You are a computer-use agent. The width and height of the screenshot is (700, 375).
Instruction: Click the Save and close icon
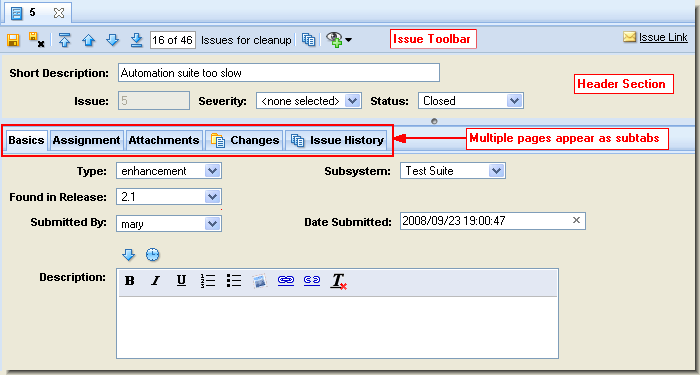pyautogui.click(x=37, y=40)
